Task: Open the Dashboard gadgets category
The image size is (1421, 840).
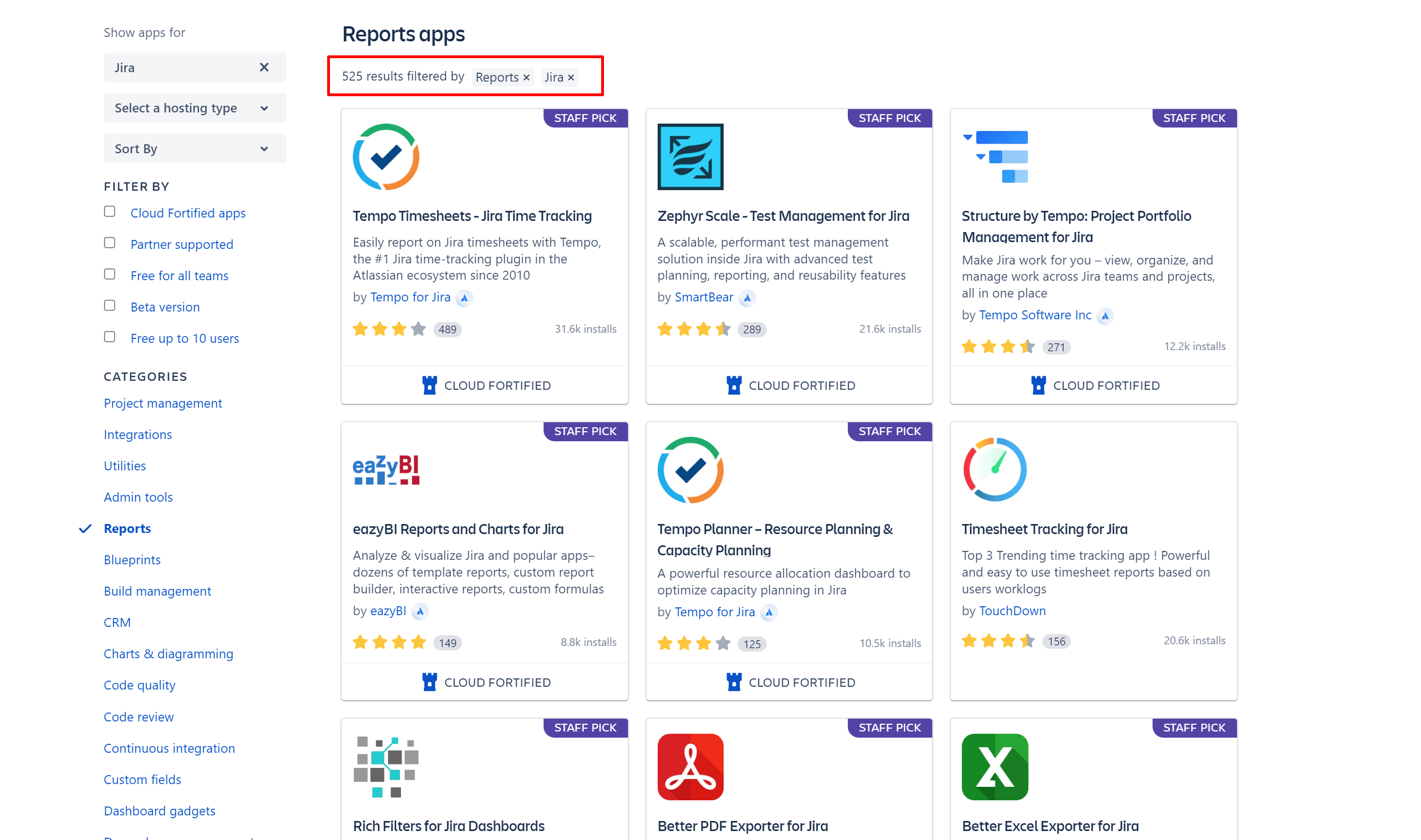Action: point(159,810)
